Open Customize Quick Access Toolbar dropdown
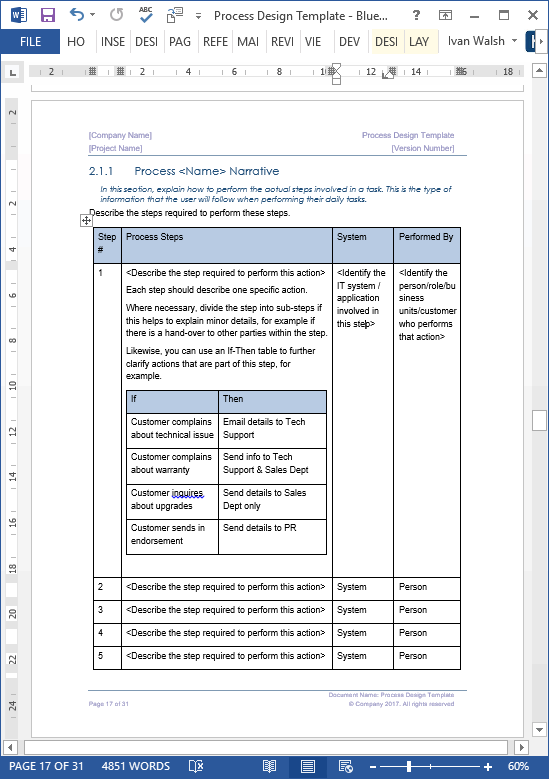 [x=198, y=16]
